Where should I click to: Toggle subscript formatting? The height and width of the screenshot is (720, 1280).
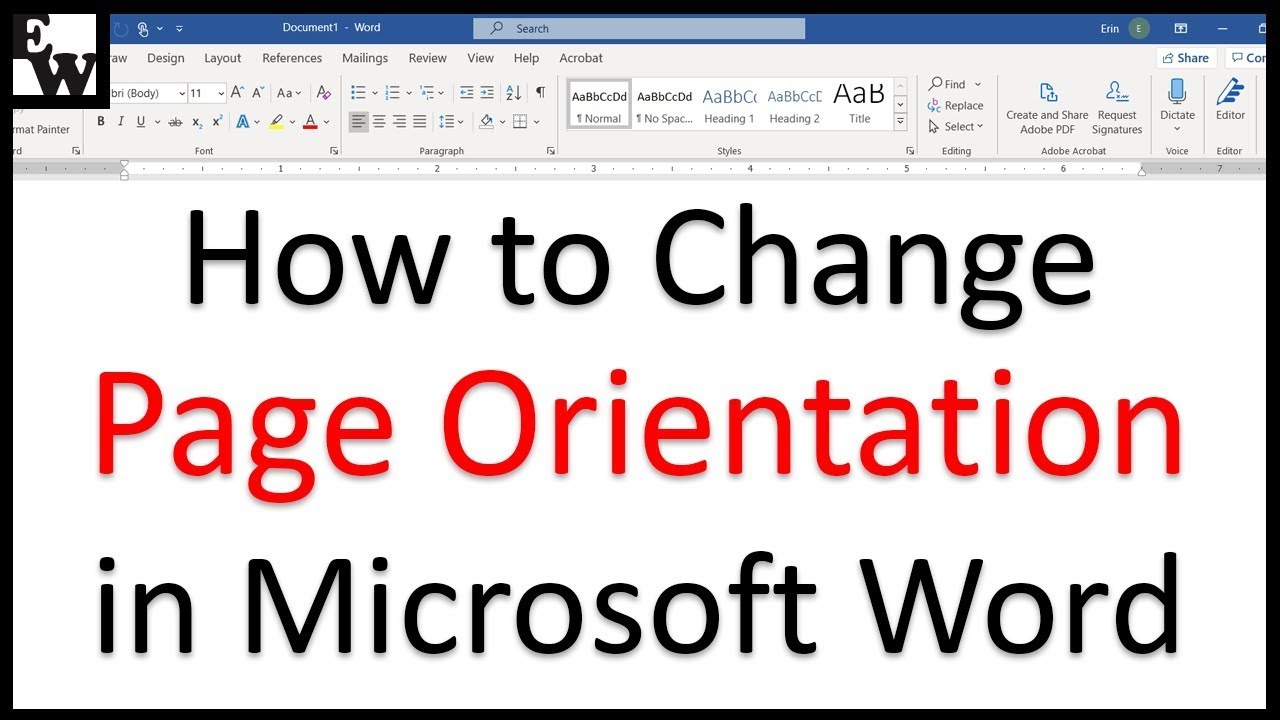[197, 122]
